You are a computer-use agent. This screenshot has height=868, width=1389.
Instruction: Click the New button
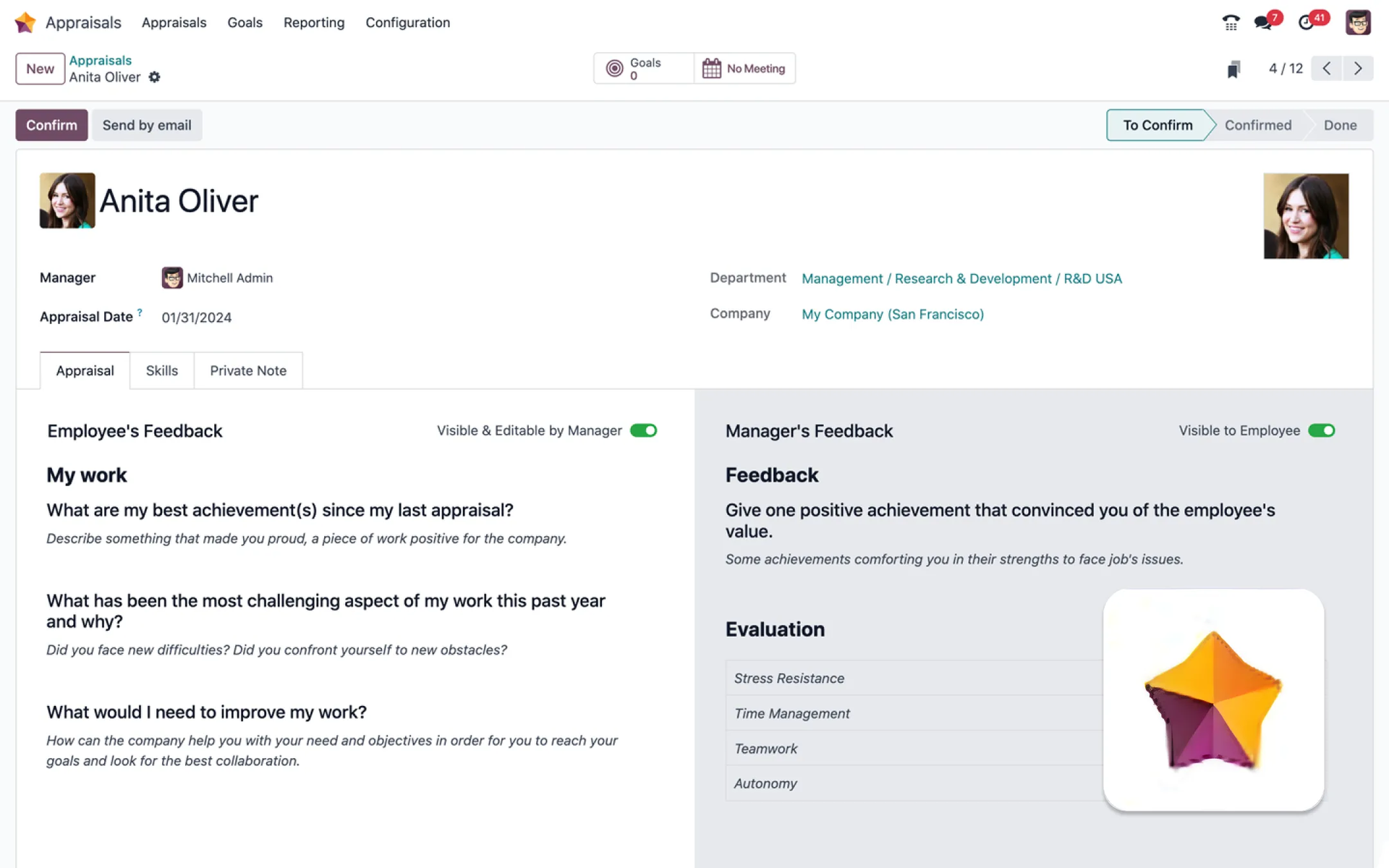coord(40,69)
